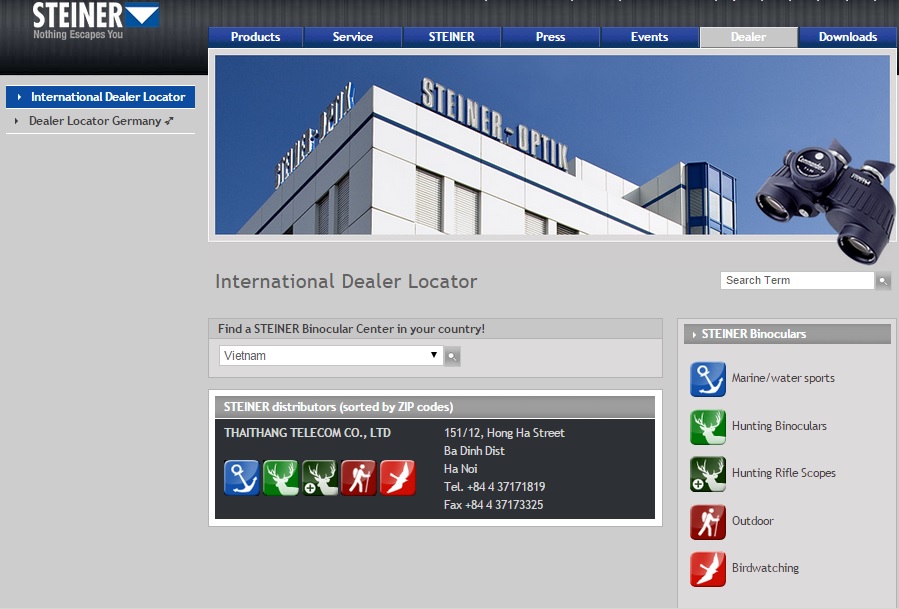This screenshot has height=609, width=899.
Task: Open the Hunting Rifle Scopes link
Action: point(784,473)
